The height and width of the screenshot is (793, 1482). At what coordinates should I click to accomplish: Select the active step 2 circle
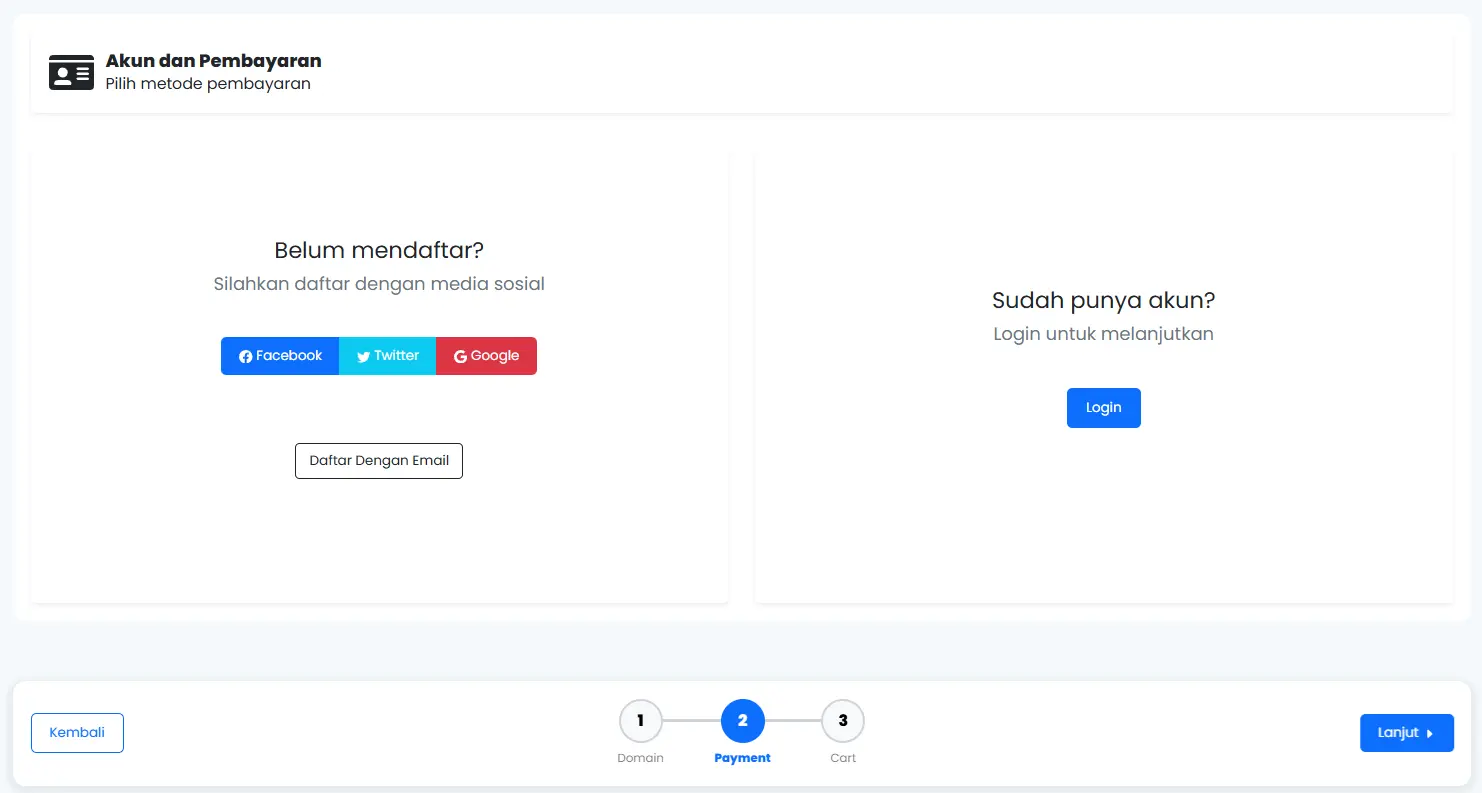pyautogui.click(x=743, y=721)
